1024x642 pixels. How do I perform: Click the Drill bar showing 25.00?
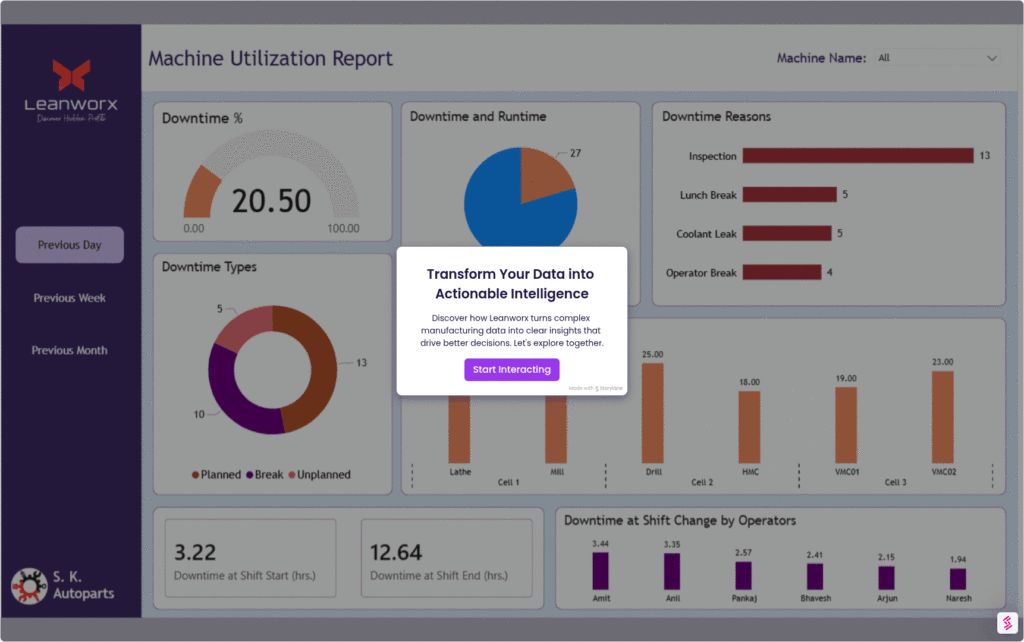point(652,411)
